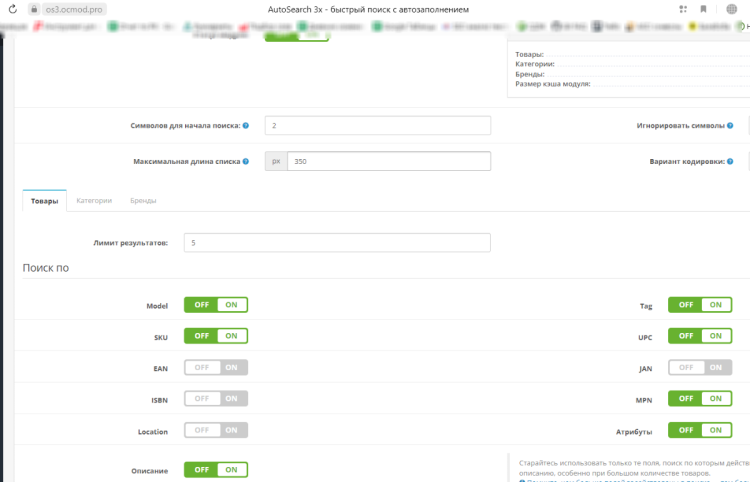The width and height of the screenshot is (750, 482).
Task: Toggle the Model search switch
Action: coord(215,305)
